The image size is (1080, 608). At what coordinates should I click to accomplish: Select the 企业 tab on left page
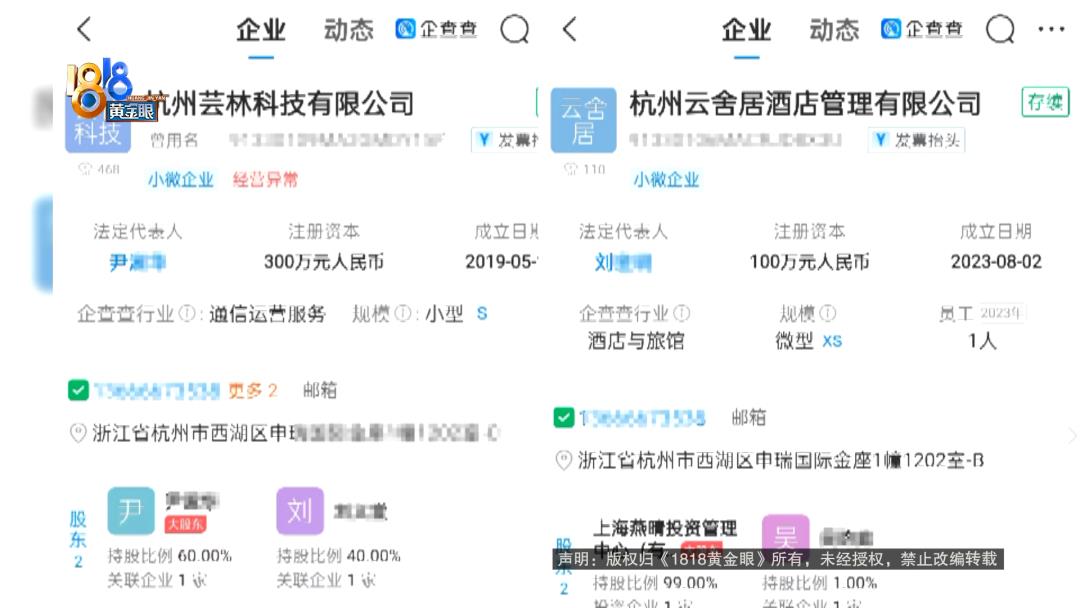[261, 30]
